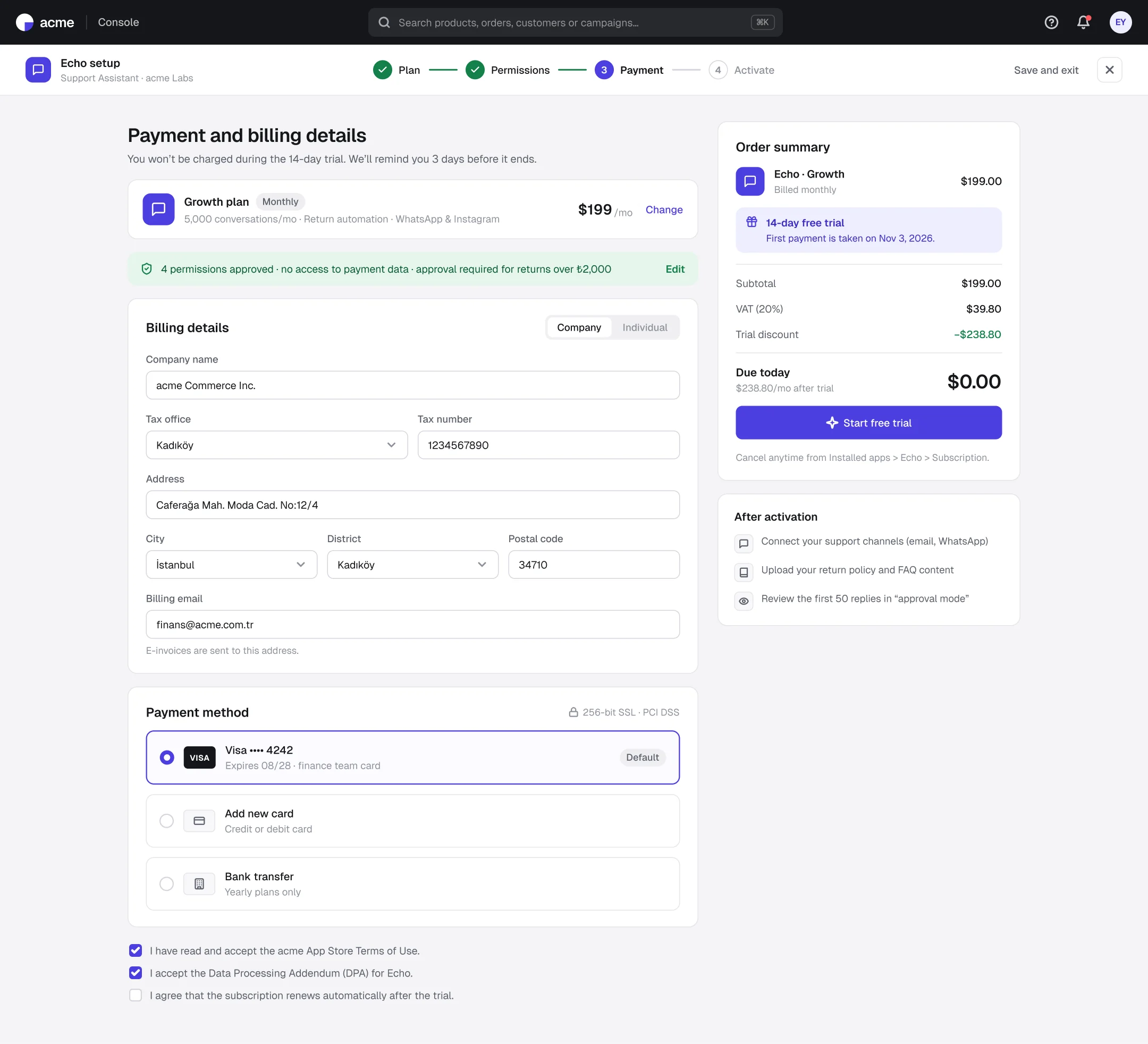Uncheck the App Store Terms of Use checkbox
This screenshot has width=1148, height=1044.
[136, 950]
